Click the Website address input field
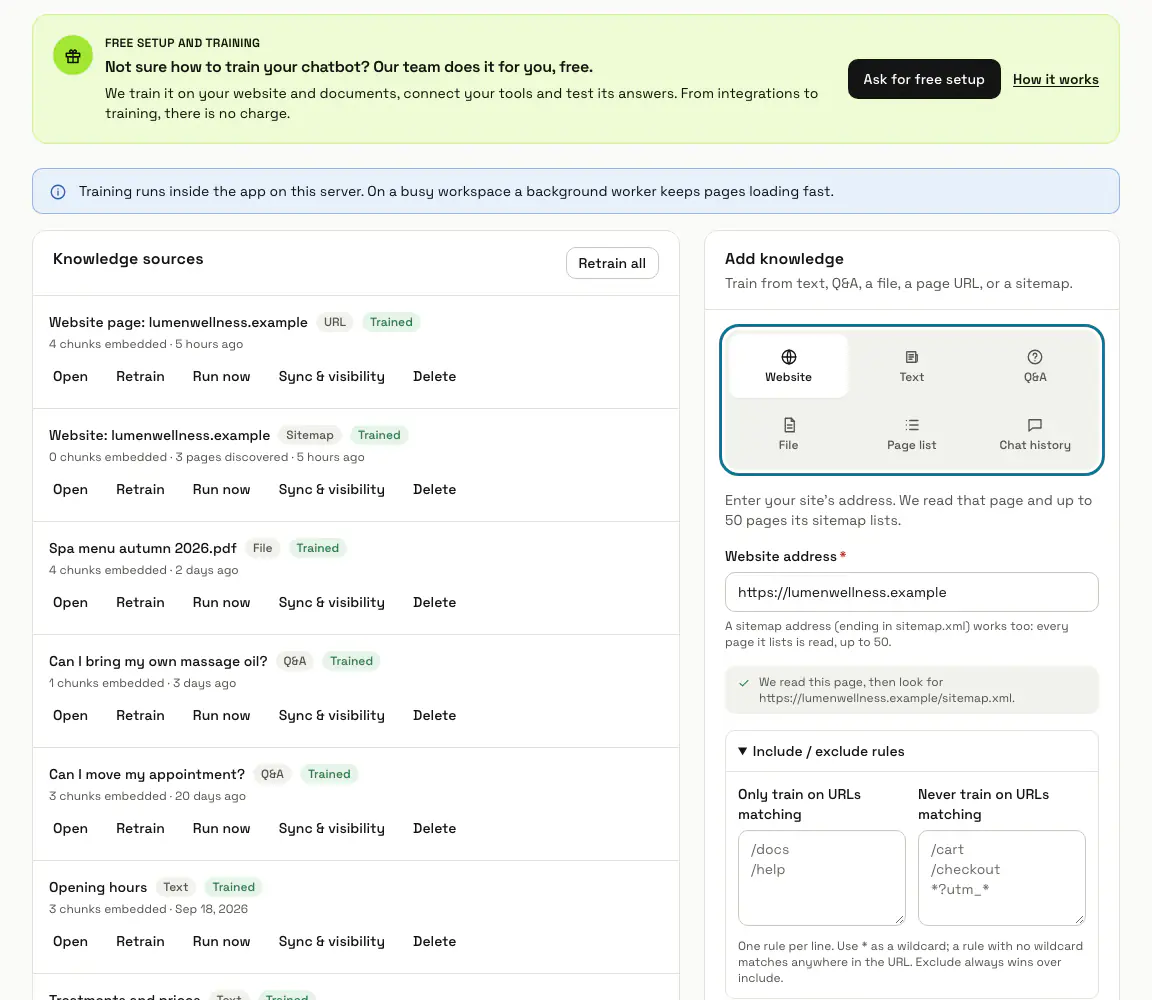 (x=912, y=592)
